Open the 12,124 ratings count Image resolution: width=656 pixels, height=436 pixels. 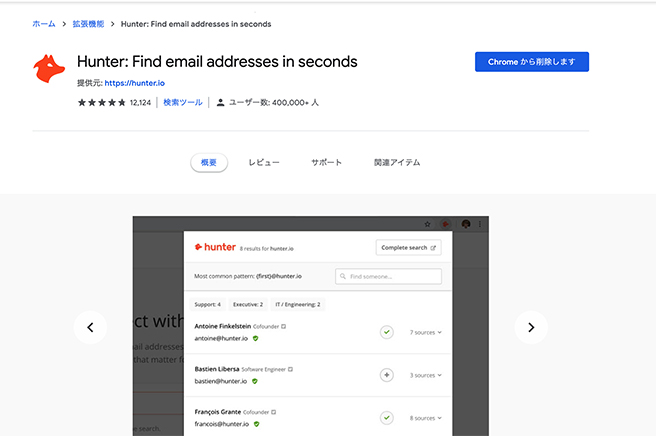click(x=140, y=103)
